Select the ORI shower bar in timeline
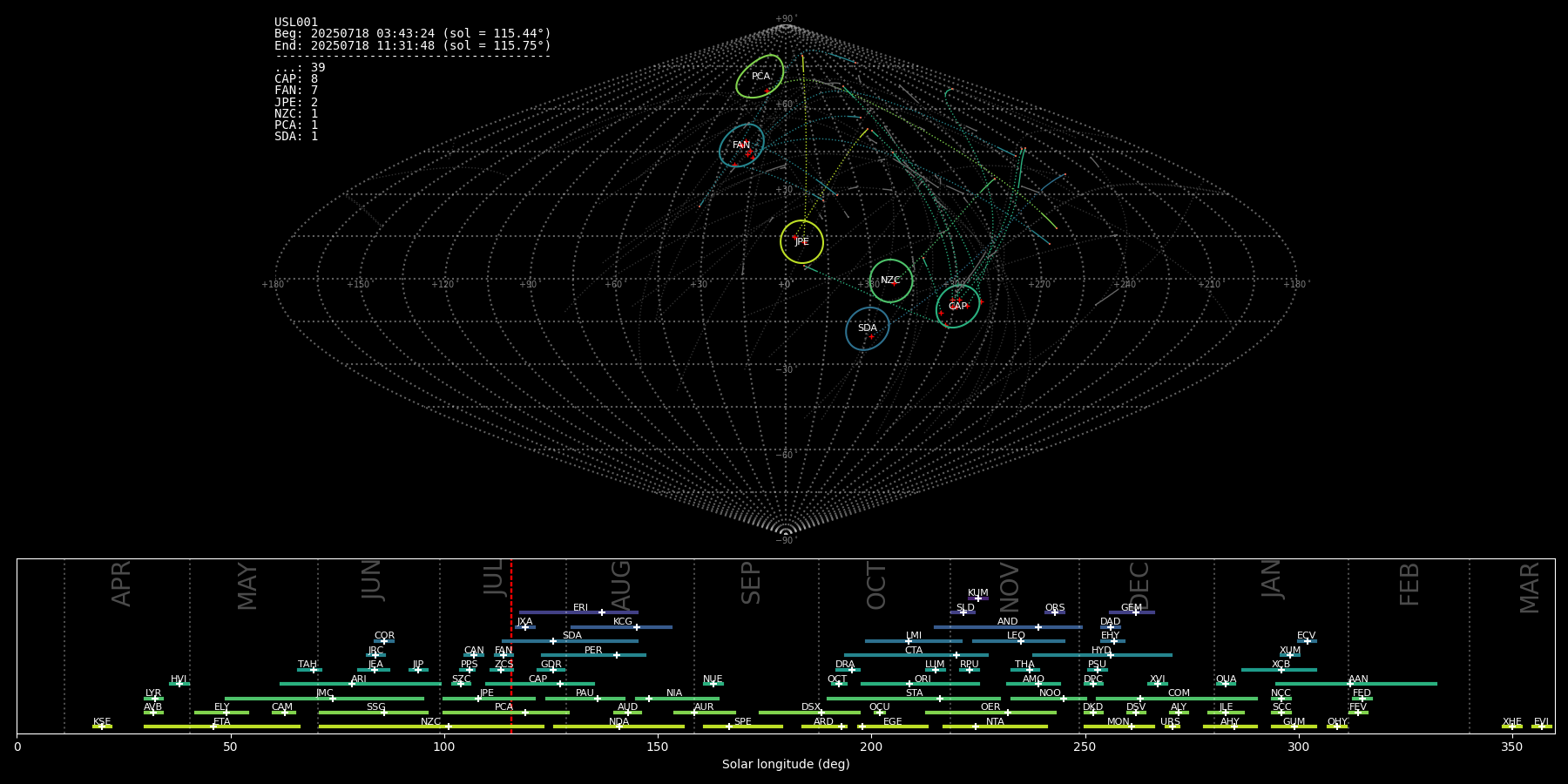This screenshot has height=784, width=1568. tap(920, 684)
